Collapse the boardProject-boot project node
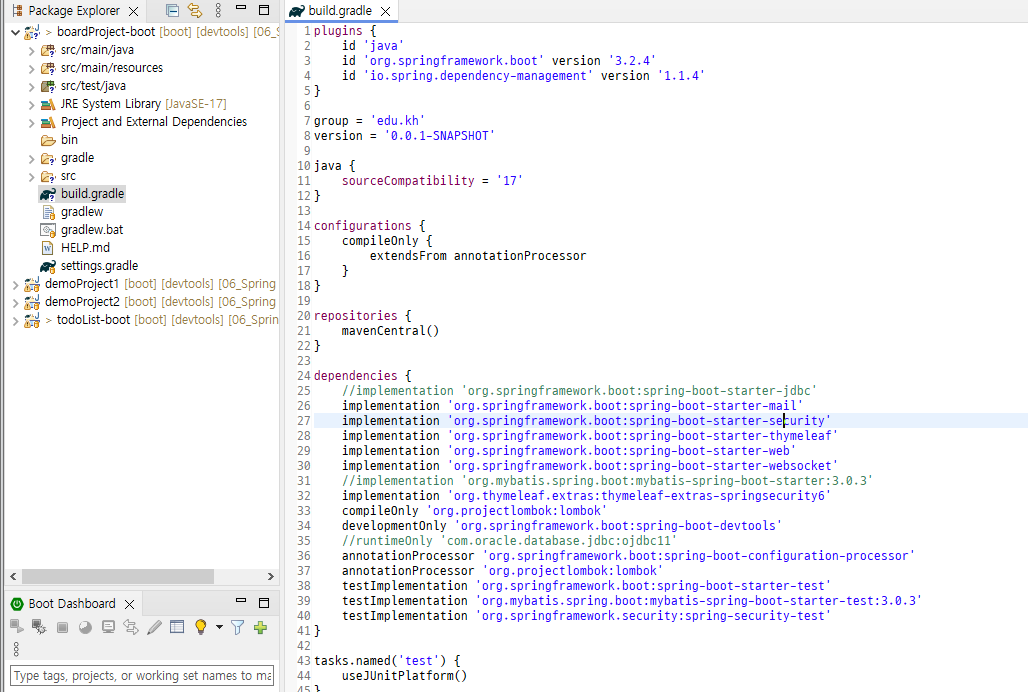The height and width of the screenshot is (692, 1028). (x=15, y=31)
